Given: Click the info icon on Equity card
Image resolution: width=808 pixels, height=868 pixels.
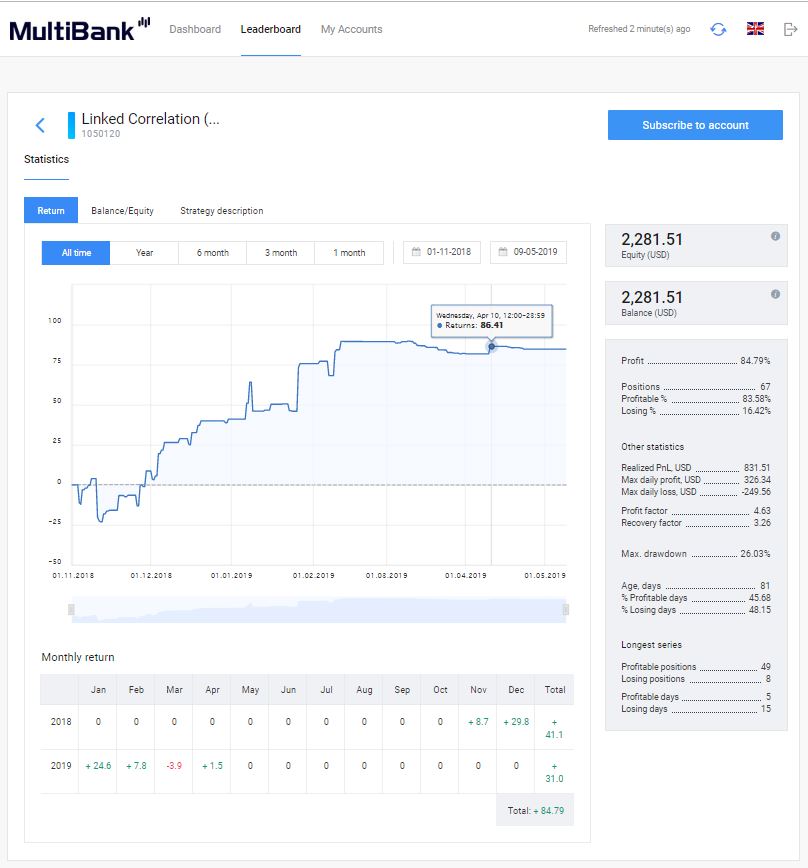Looking at the screenshot, I should [775, 236].
